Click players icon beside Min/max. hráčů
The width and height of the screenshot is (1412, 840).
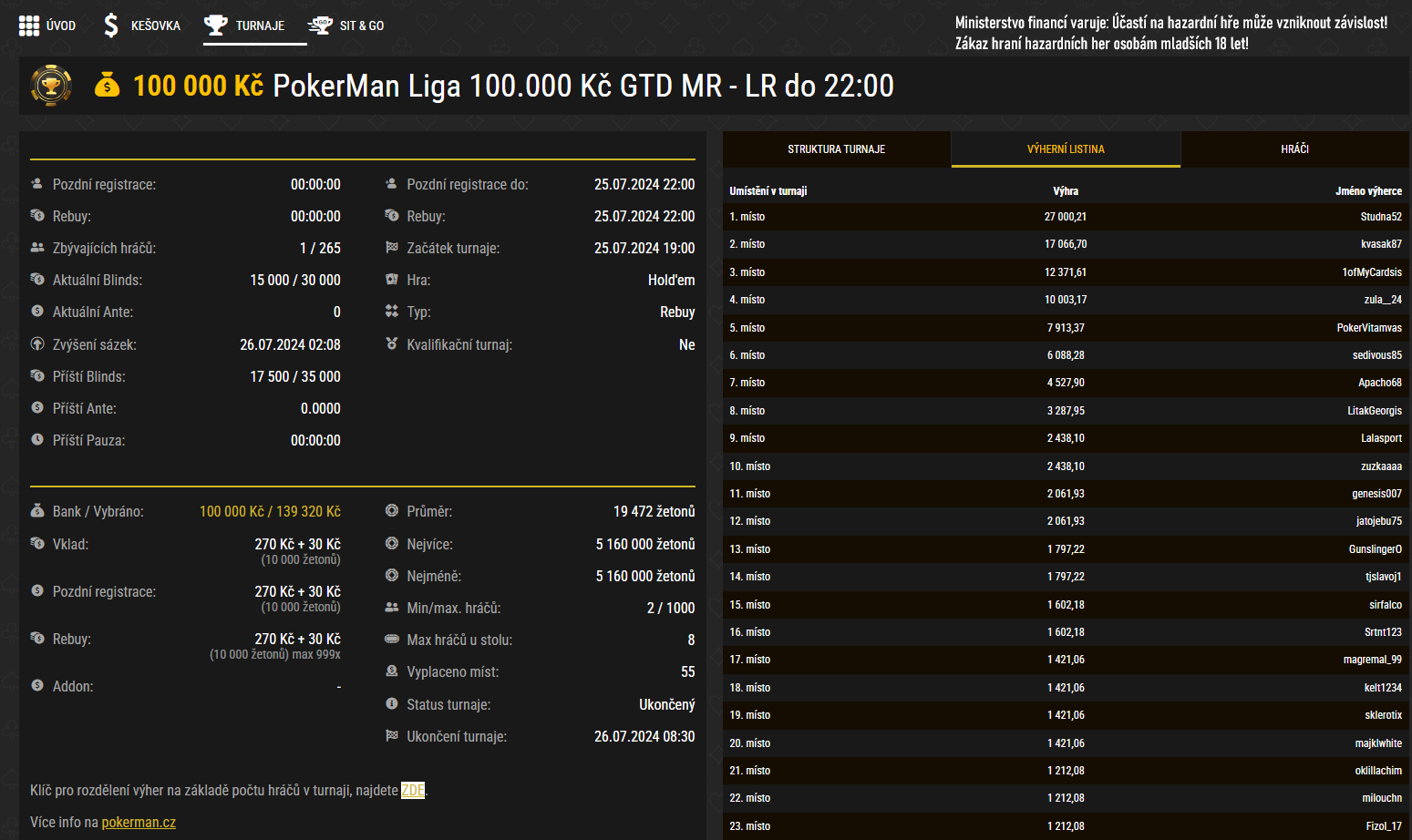pyautogui.click(x=392, y=607)
